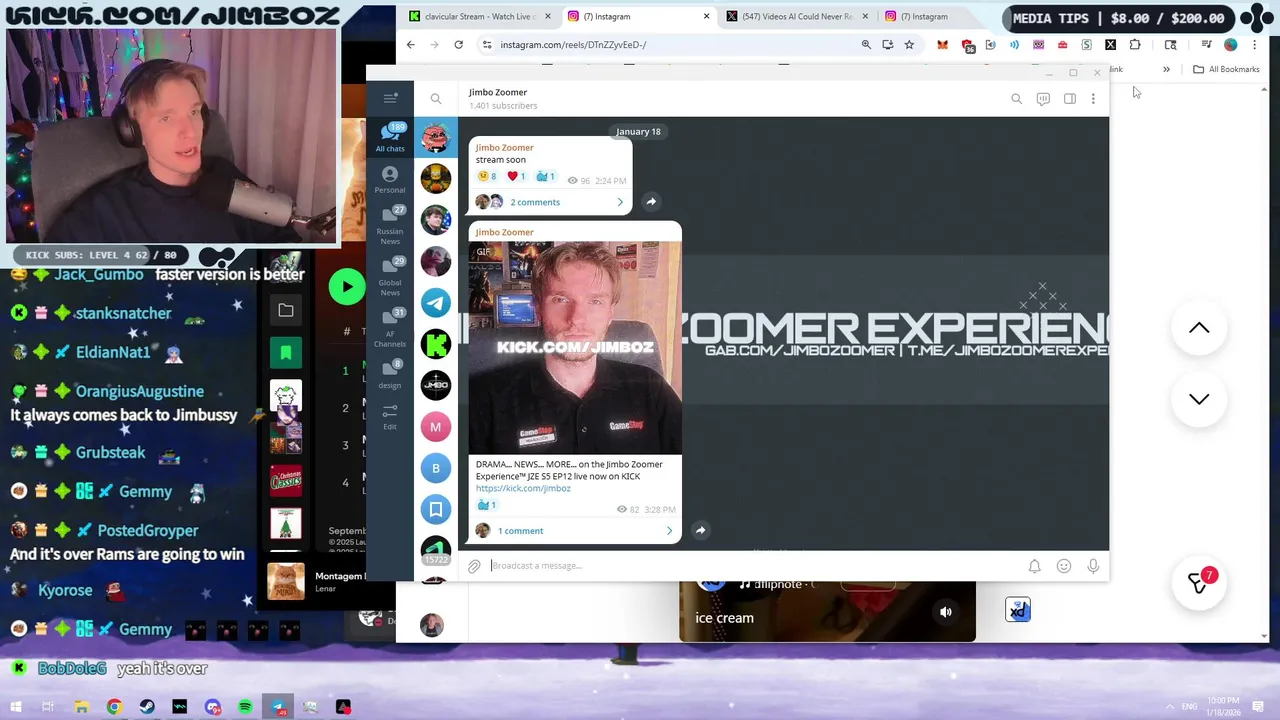
Task: Click search icon above the chat list
Action: click(436, 98)
